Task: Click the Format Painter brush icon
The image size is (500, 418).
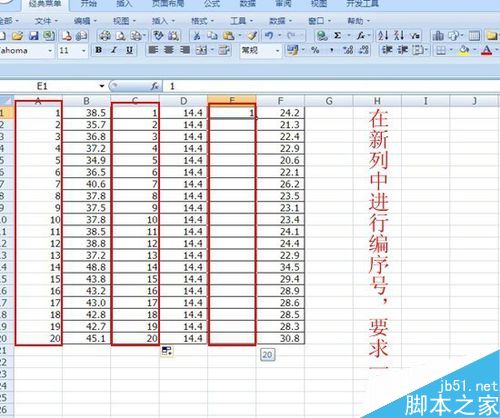Action: point(252,36)
